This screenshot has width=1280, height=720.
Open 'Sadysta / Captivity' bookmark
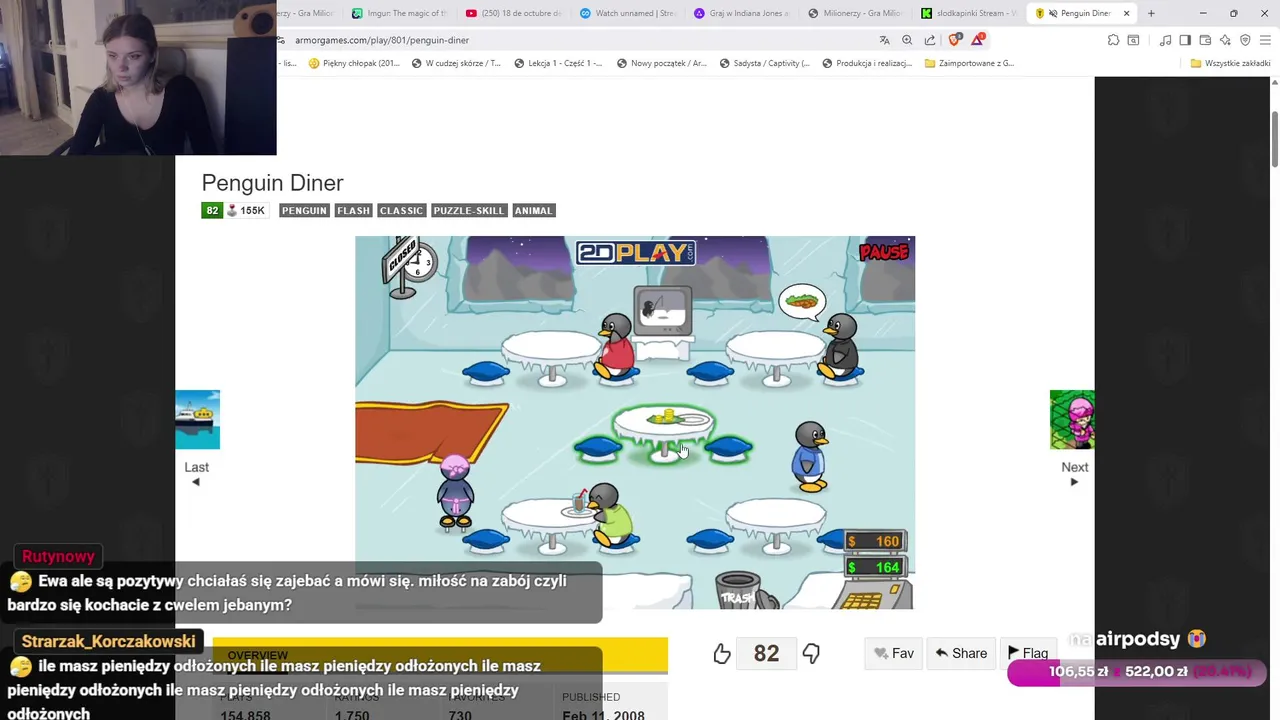[x=764, y=63]
